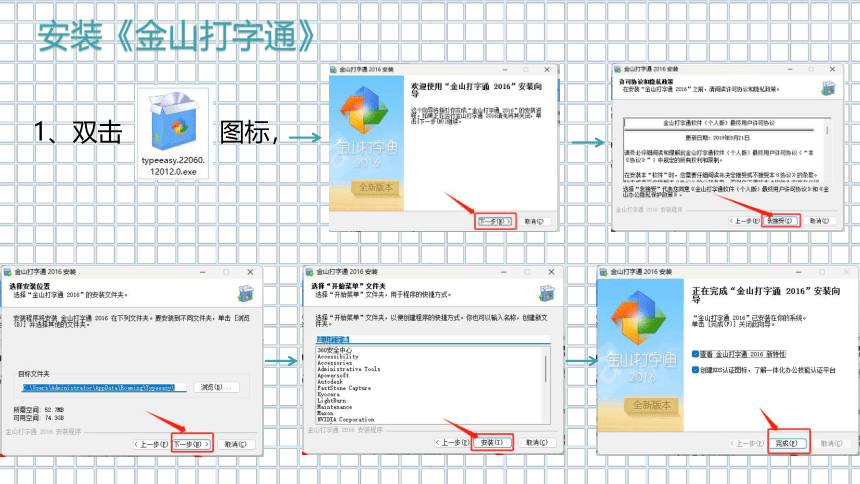
Task: Click the installer box icon in the install location header
Action: click(x=246, y=294)
